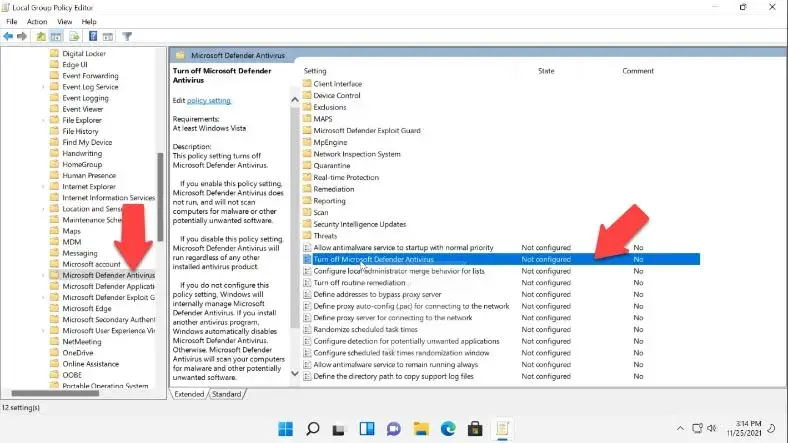Image resolution: width=788 pixels, height=443 pixels.
Task: Click the Back arrow toolbar icon
Action: [8, 36]
